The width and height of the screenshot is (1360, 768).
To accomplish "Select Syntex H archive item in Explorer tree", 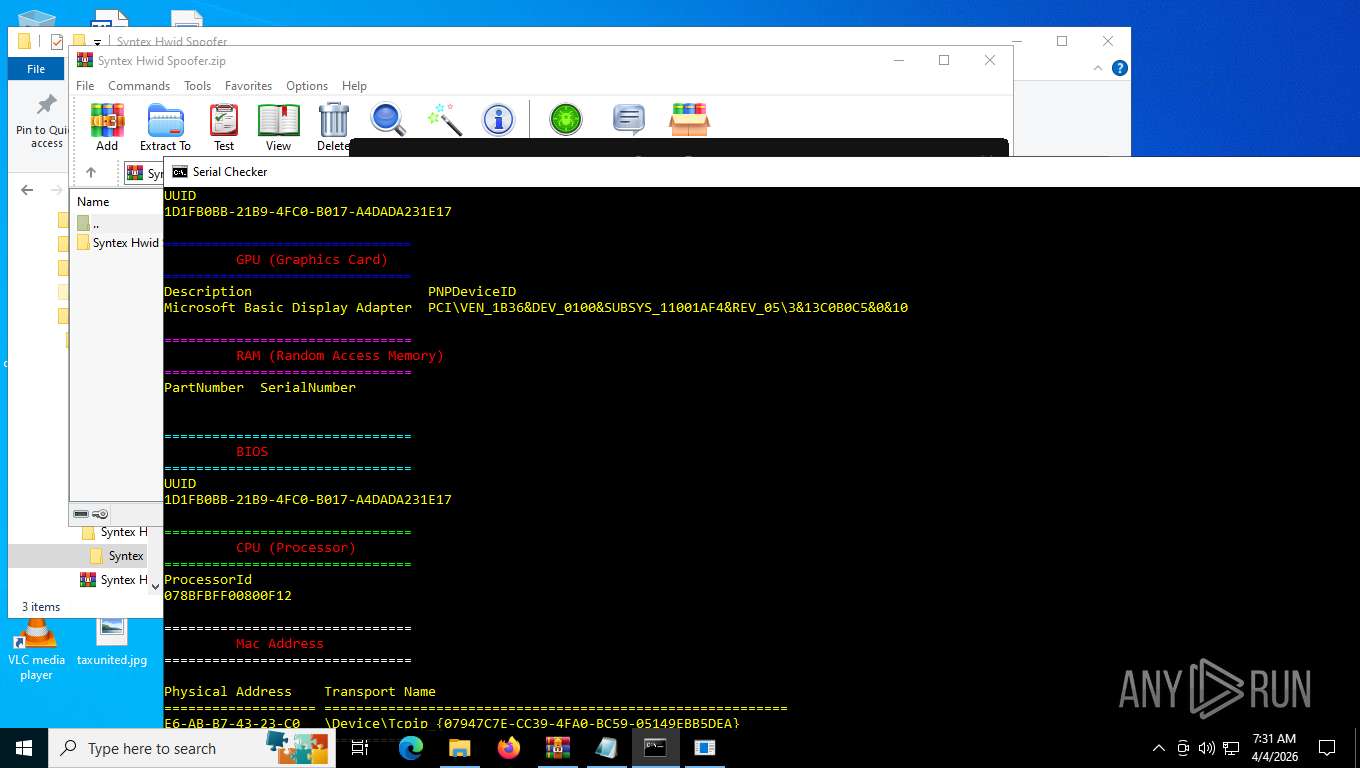I will (x=114, y=580).
